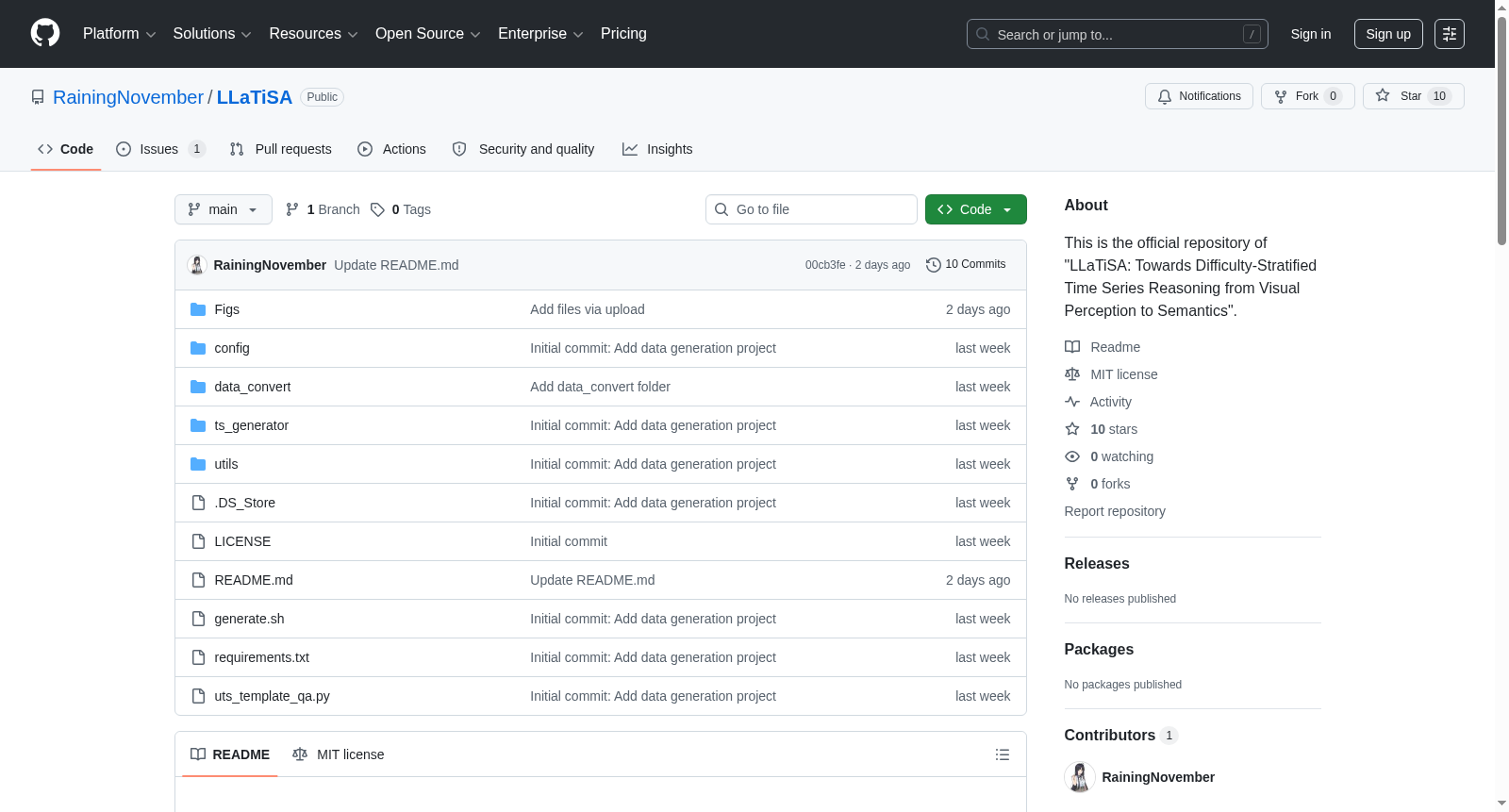This screenshot has width=1509, height=812.
Task: Open the Readme link in About
Action: coord(1103,347)
